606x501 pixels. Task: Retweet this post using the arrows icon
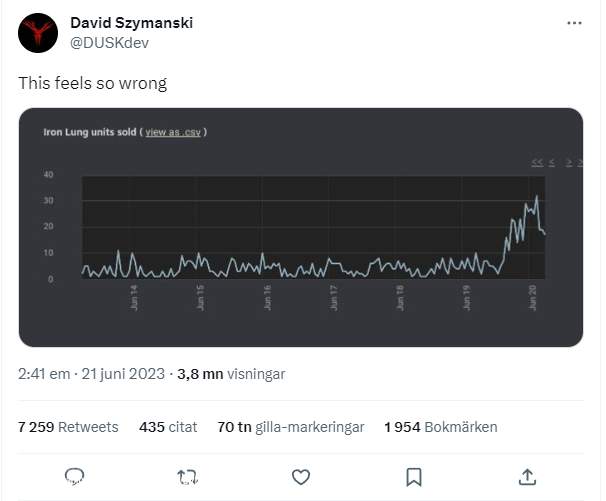[187, 476]
